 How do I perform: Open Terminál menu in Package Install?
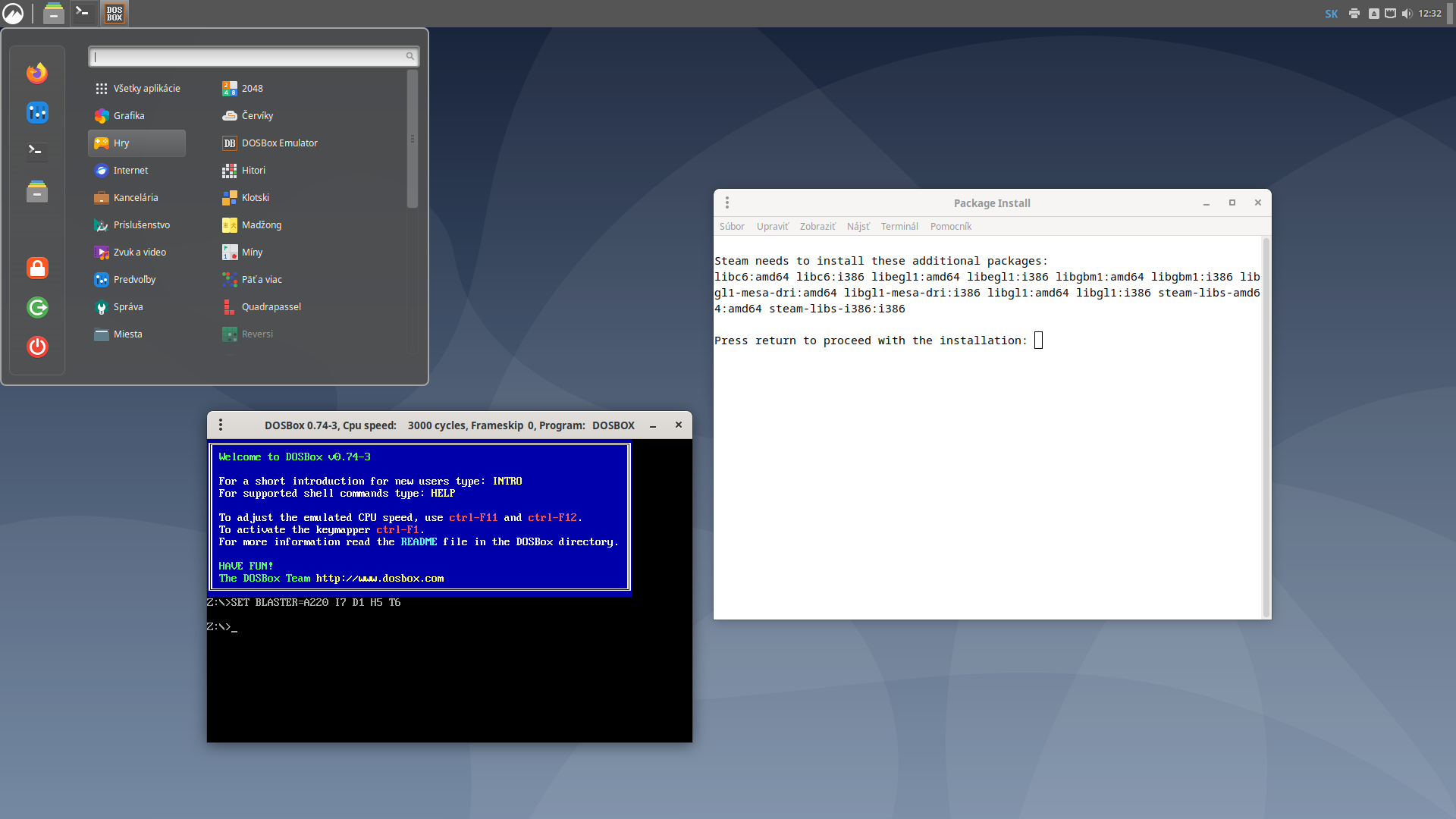pyautogui.click(x=899, y=227)
